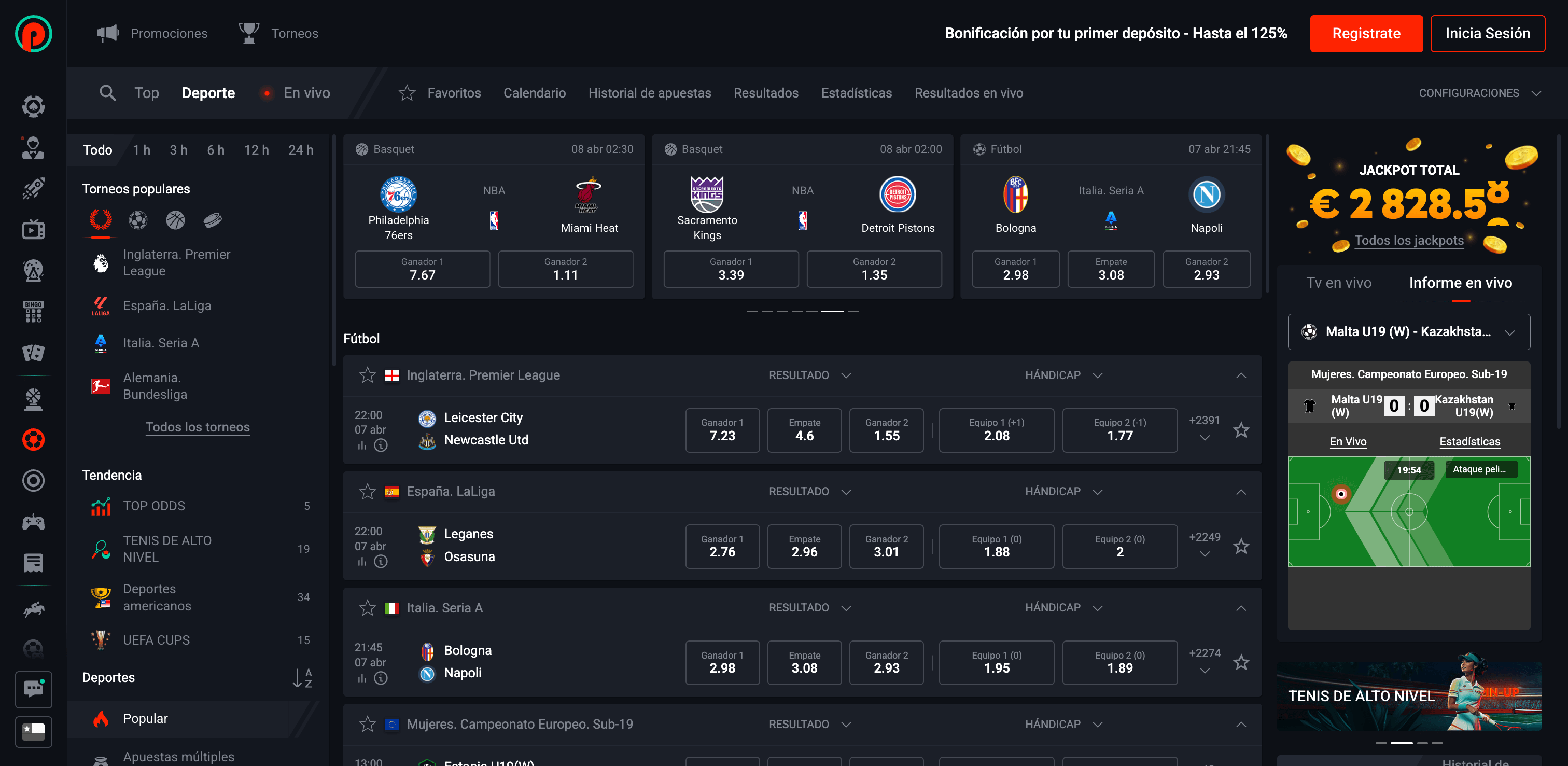Open statistics icon for Leicester City match

(x=362, y=445)
